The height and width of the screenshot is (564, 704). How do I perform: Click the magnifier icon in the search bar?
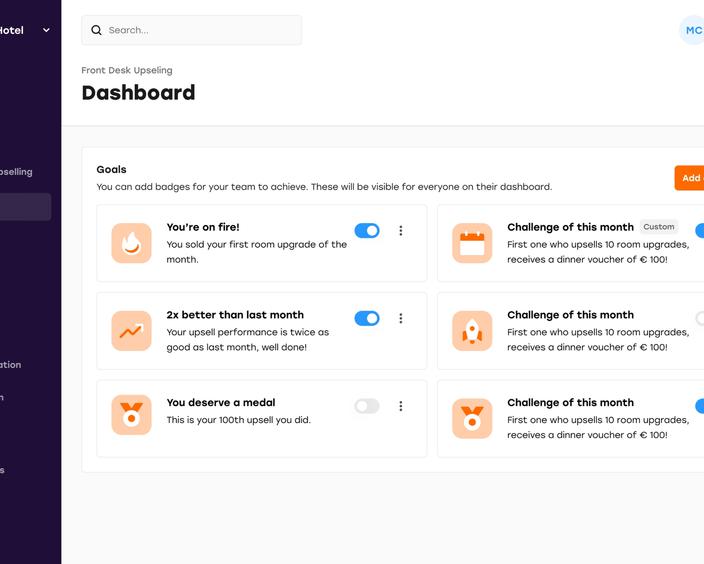click(97, 30)
